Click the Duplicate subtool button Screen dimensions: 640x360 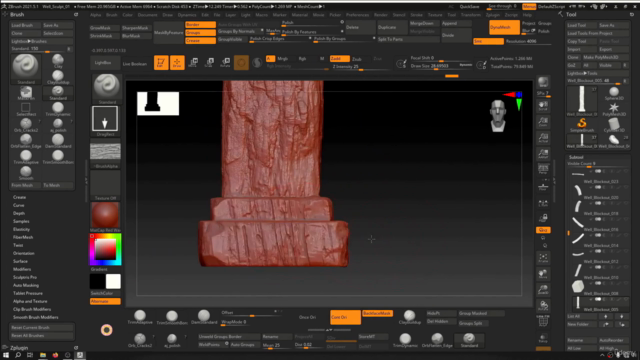coord(392,27)
